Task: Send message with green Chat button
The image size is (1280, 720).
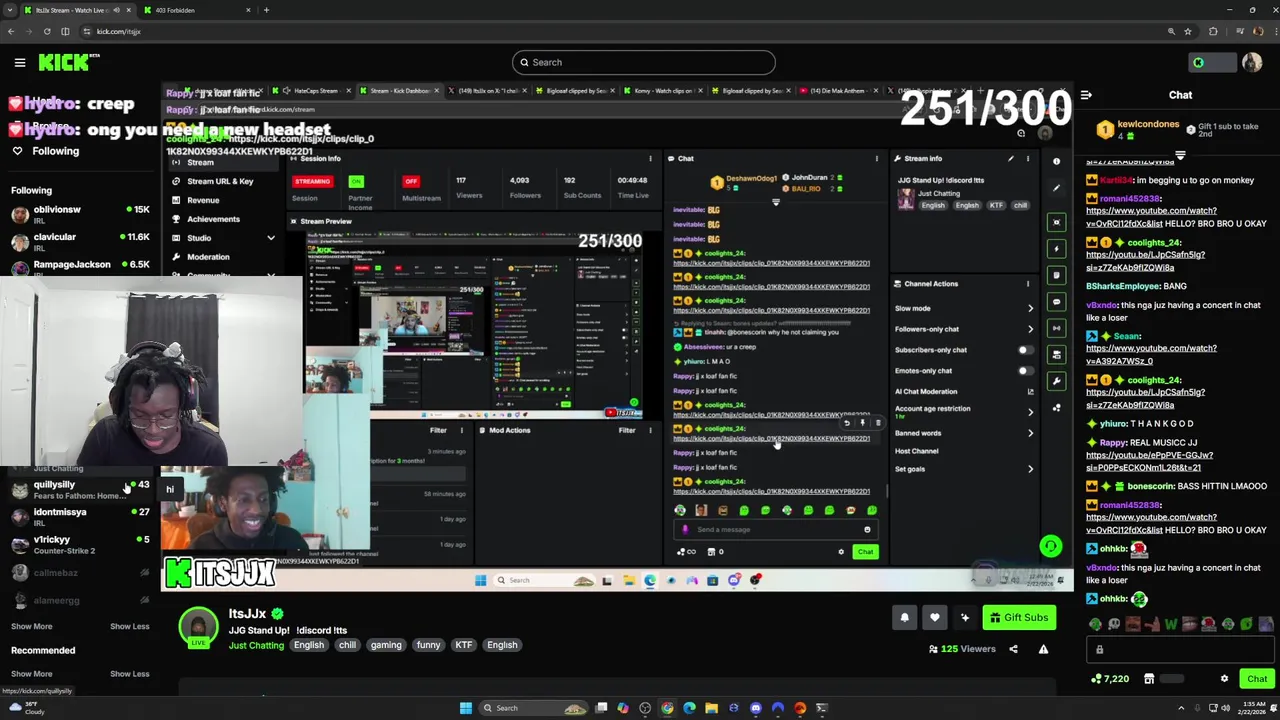Action: [x=1257, y=679]
